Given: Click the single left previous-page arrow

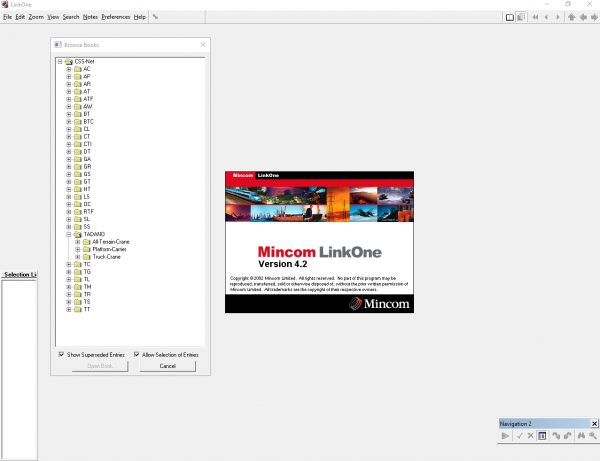Looking at the screenshot, I should (x=546, y=17).
